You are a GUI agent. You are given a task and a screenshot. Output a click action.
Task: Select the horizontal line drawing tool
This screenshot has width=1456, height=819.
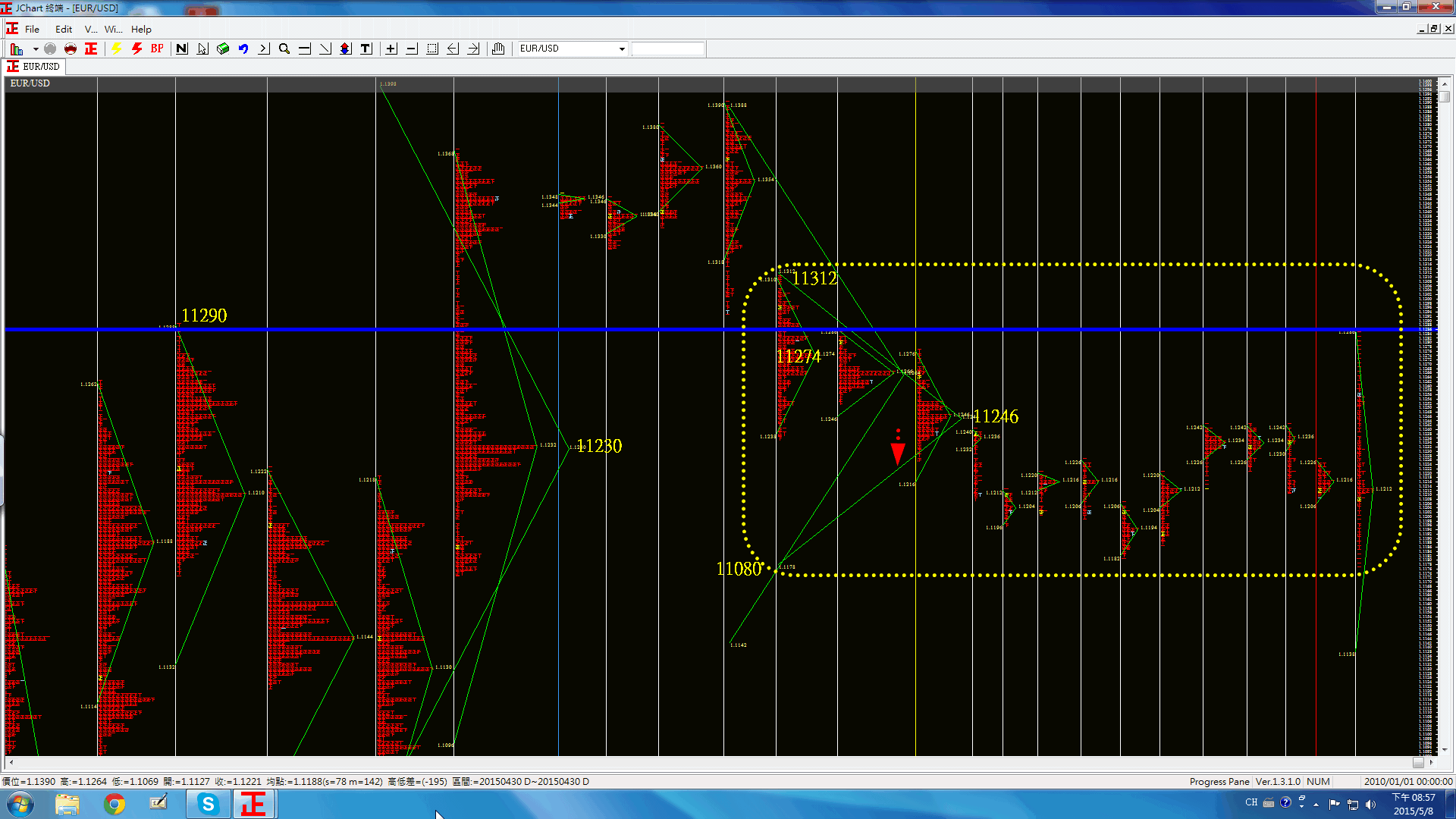305,49
